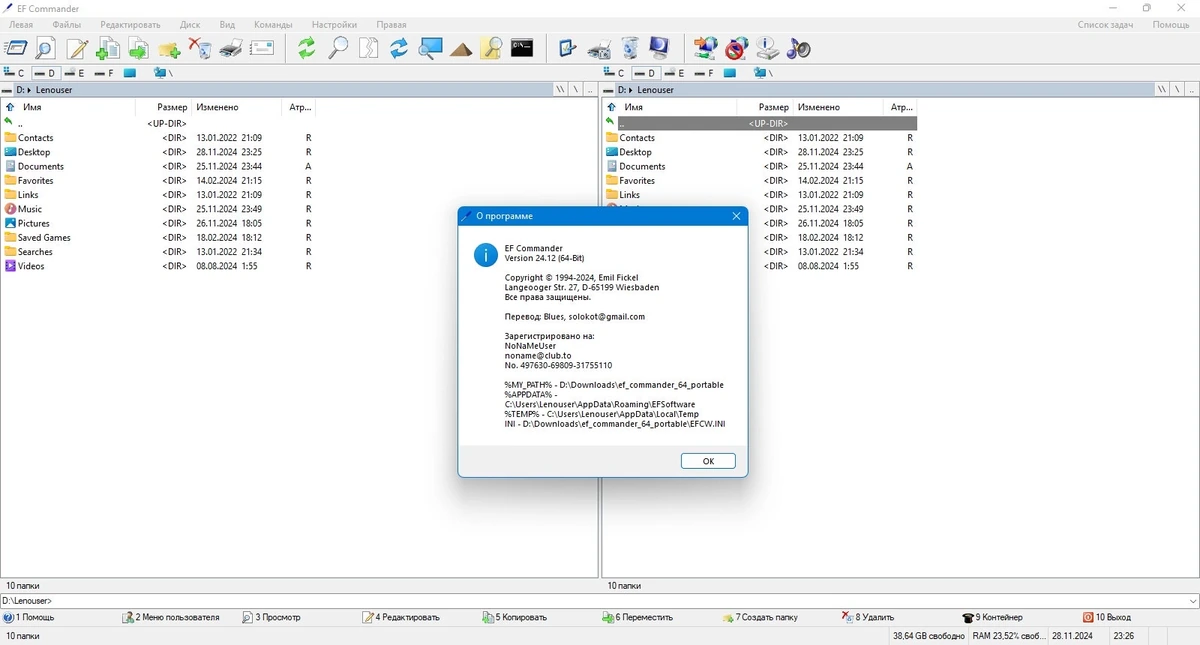
Task: Click the music note media player icon
Action: (798, 48)
